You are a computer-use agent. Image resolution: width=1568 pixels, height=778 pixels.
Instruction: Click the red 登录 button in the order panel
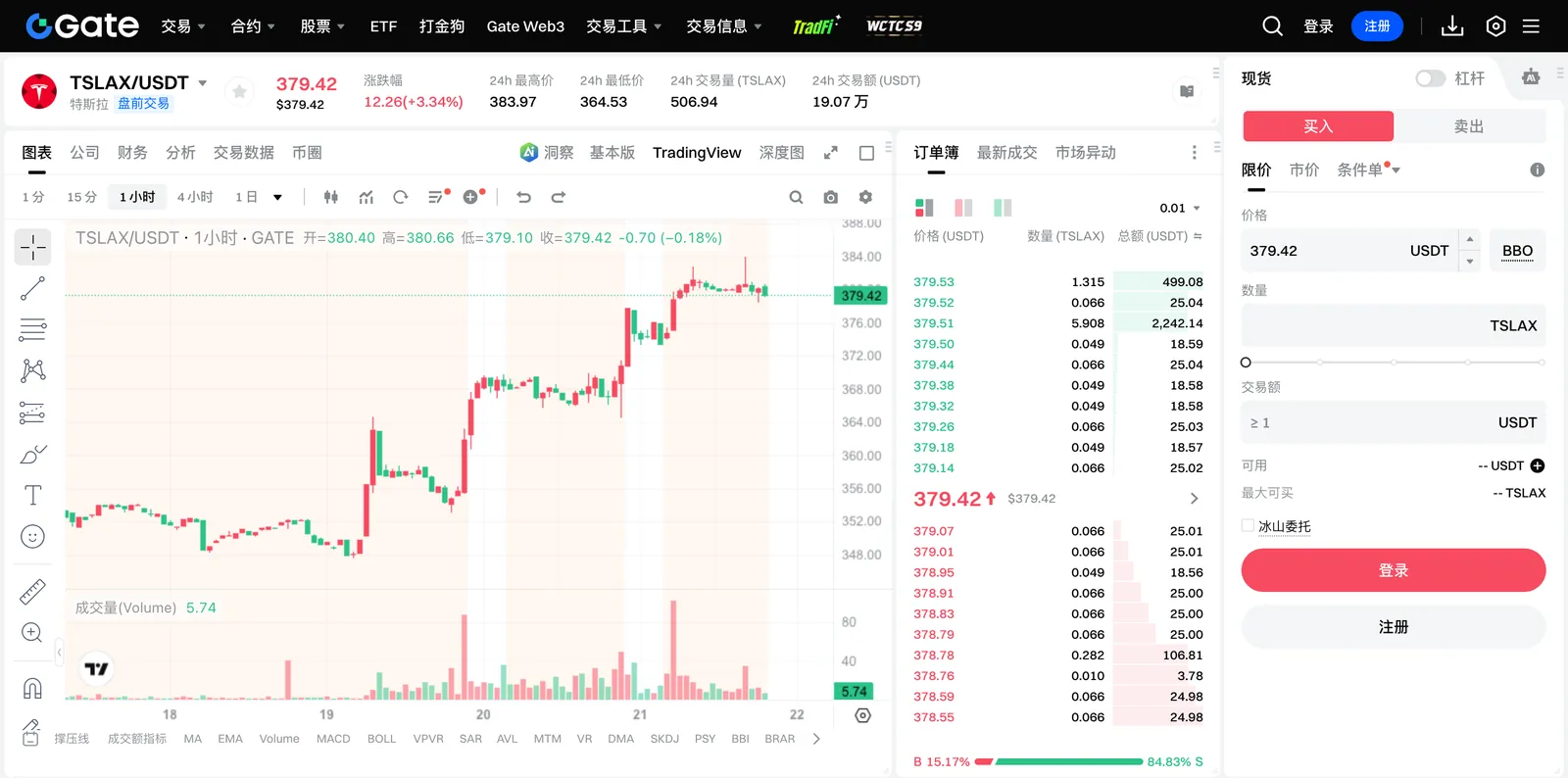[x=1394, y=570]
